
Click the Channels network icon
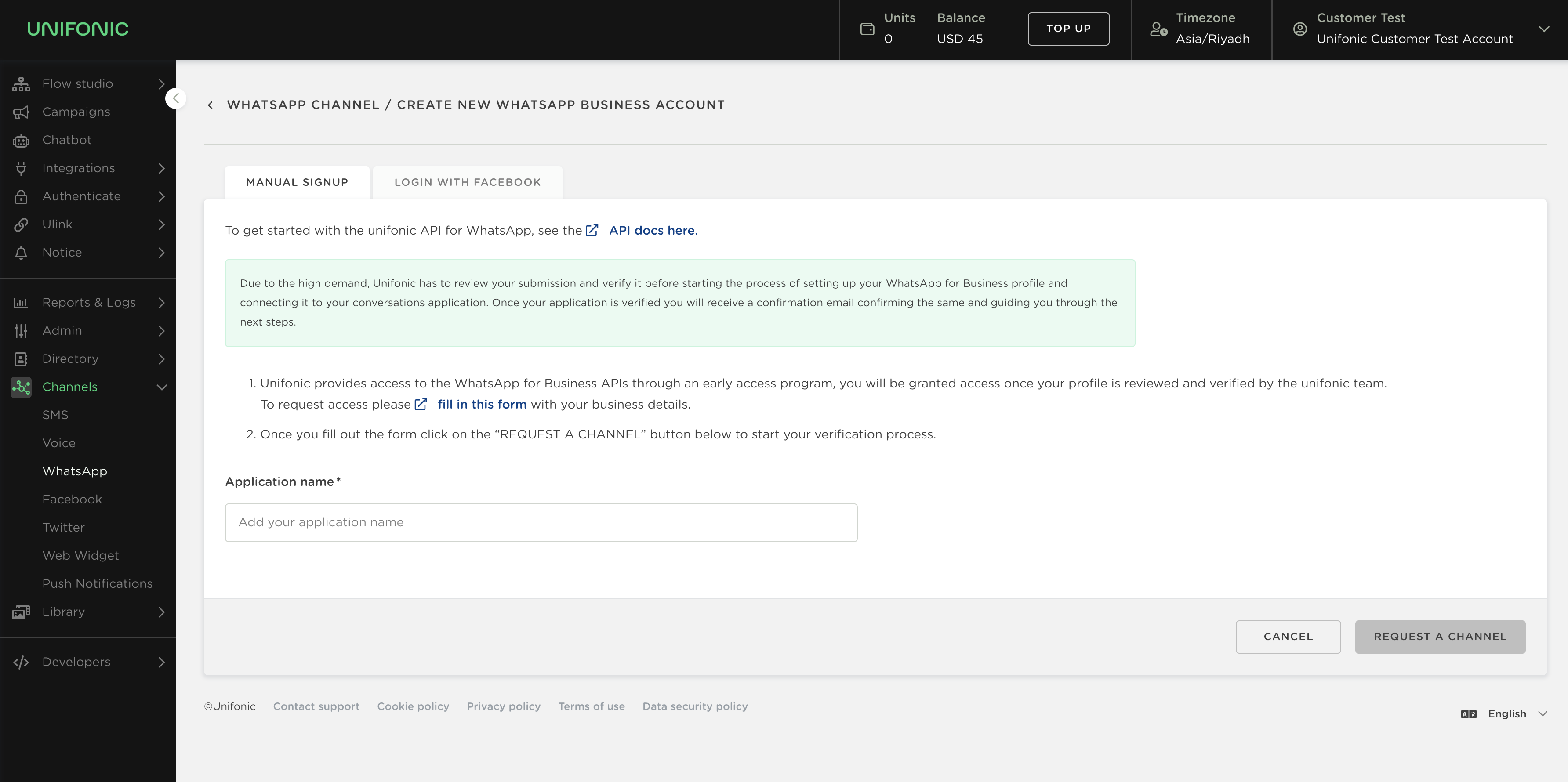click(x=21, y=387)
